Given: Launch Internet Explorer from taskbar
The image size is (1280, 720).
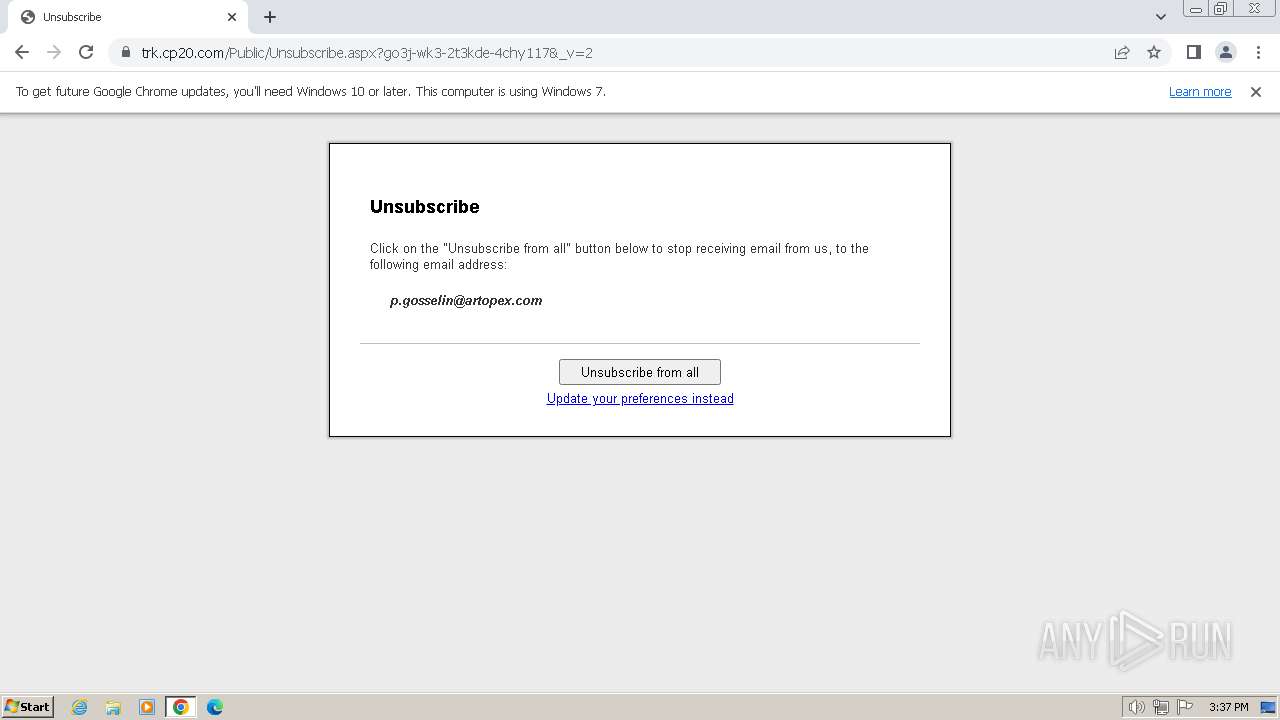Looking at the screenshot, I should point(79,707).
